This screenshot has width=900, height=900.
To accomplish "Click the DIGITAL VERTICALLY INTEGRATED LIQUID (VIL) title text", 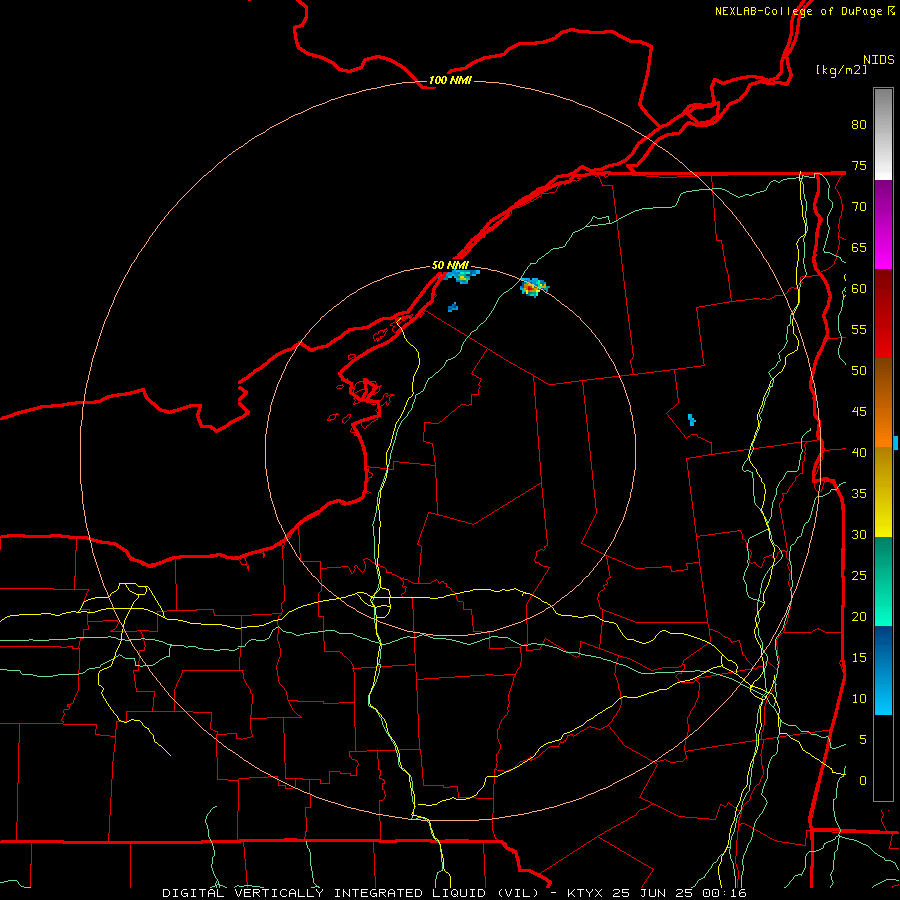I will [352, 893].
